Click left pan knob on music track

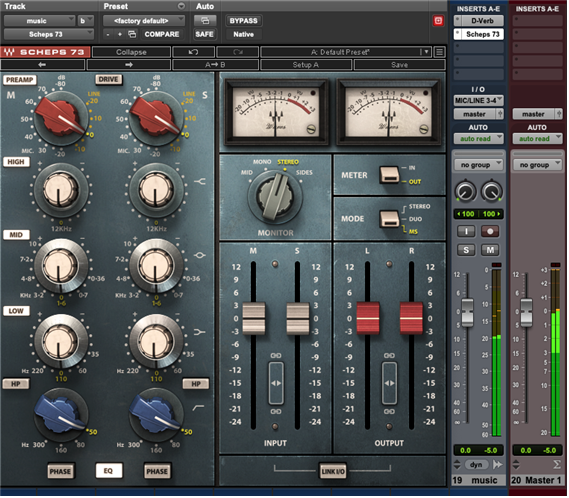coord(466,191)
